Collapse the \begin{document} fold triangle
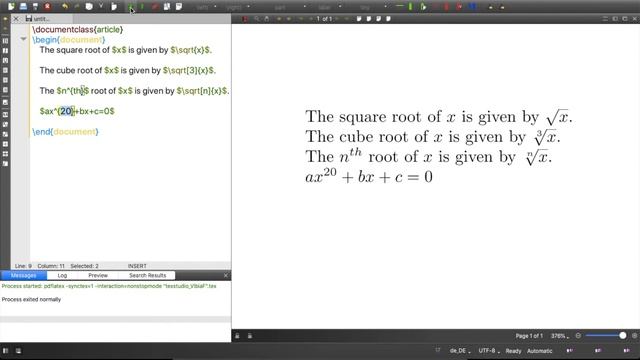 (23, 39)
